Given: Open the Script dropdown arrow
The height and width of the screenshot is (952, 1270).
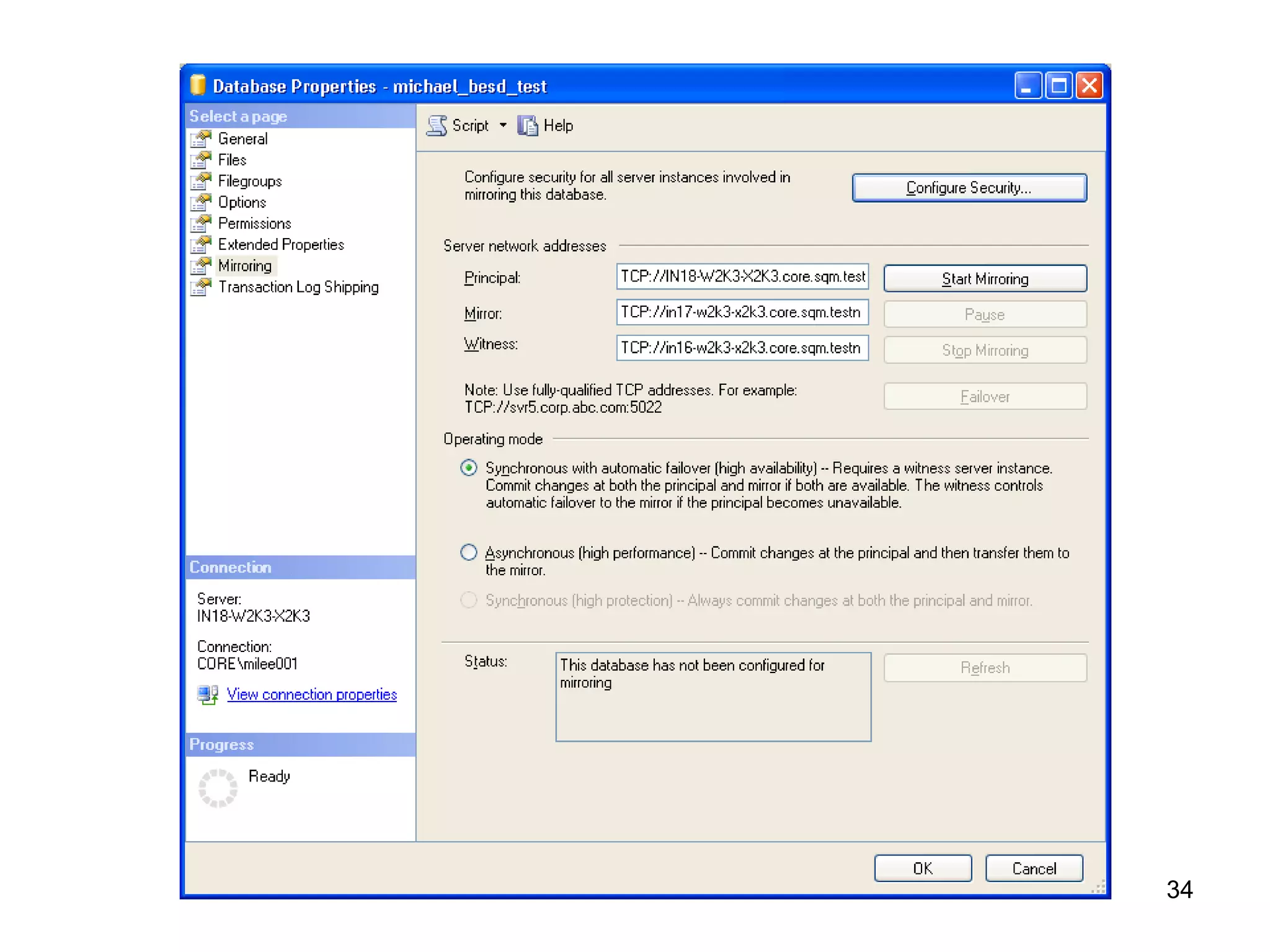Looking at the screenshot, I should (503, 126).
